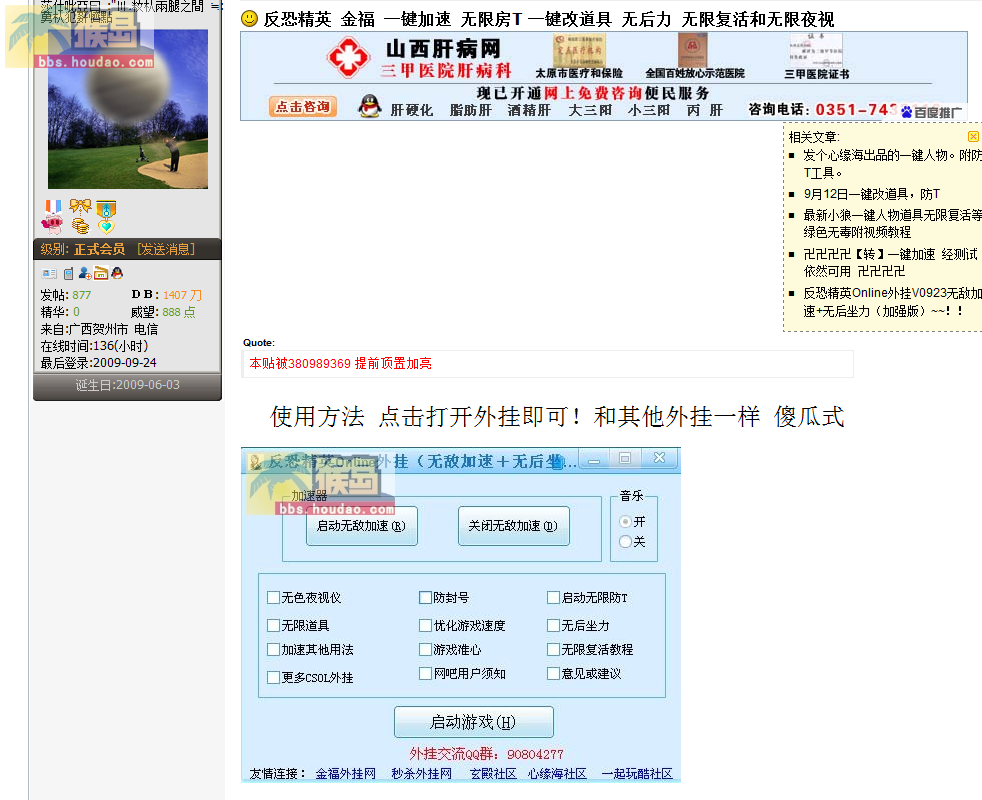Click the mail folder icon in user panel

pos(101,273)
